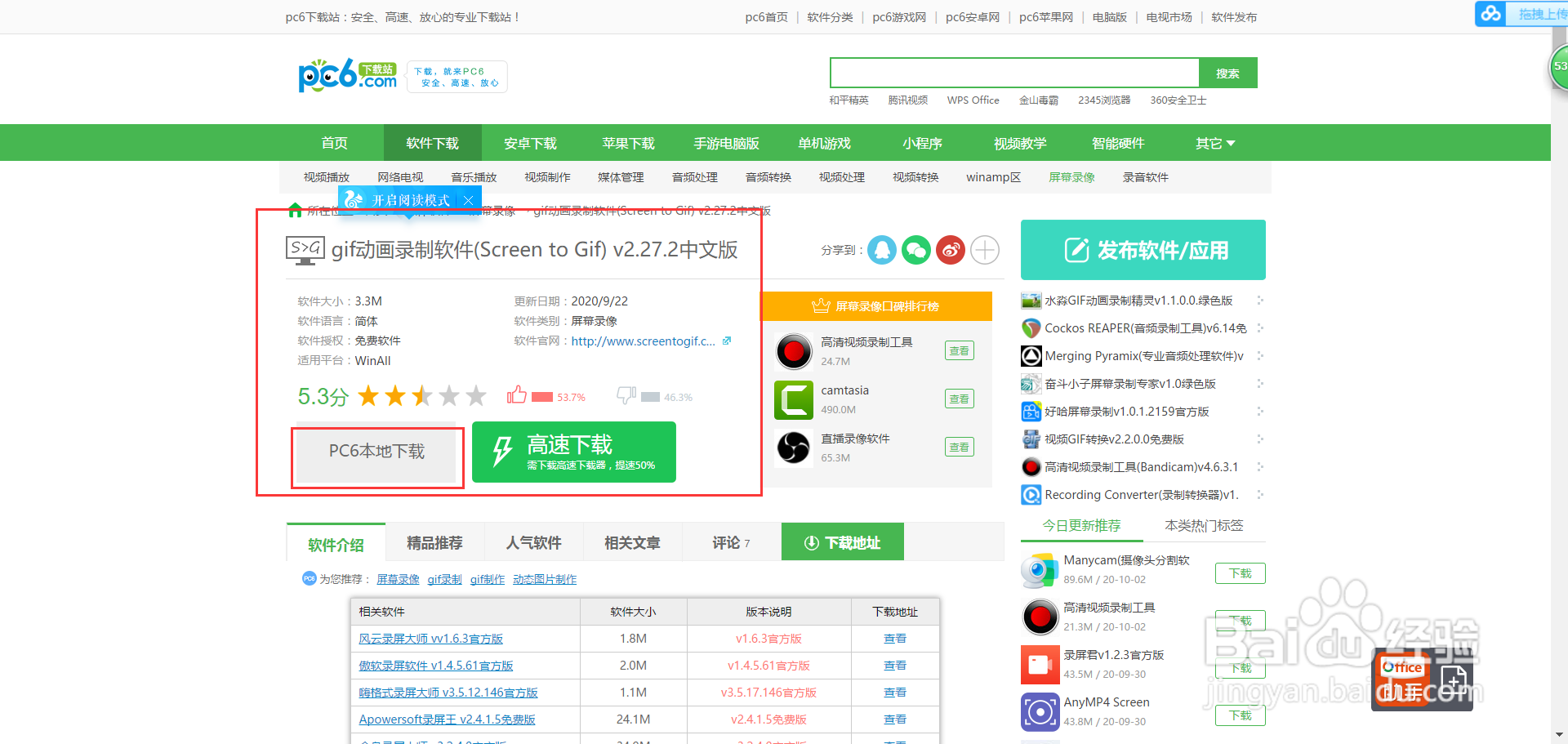Click the thumbs-down rating icon

(x=626, y=395)
